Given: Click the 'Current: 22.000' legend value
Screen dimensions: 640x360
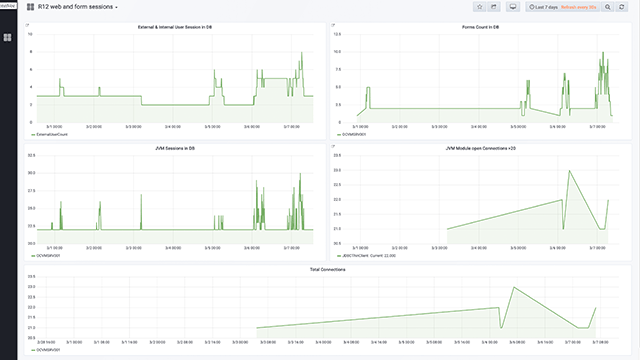Looking at the screenshot, I should pos(383,256).
